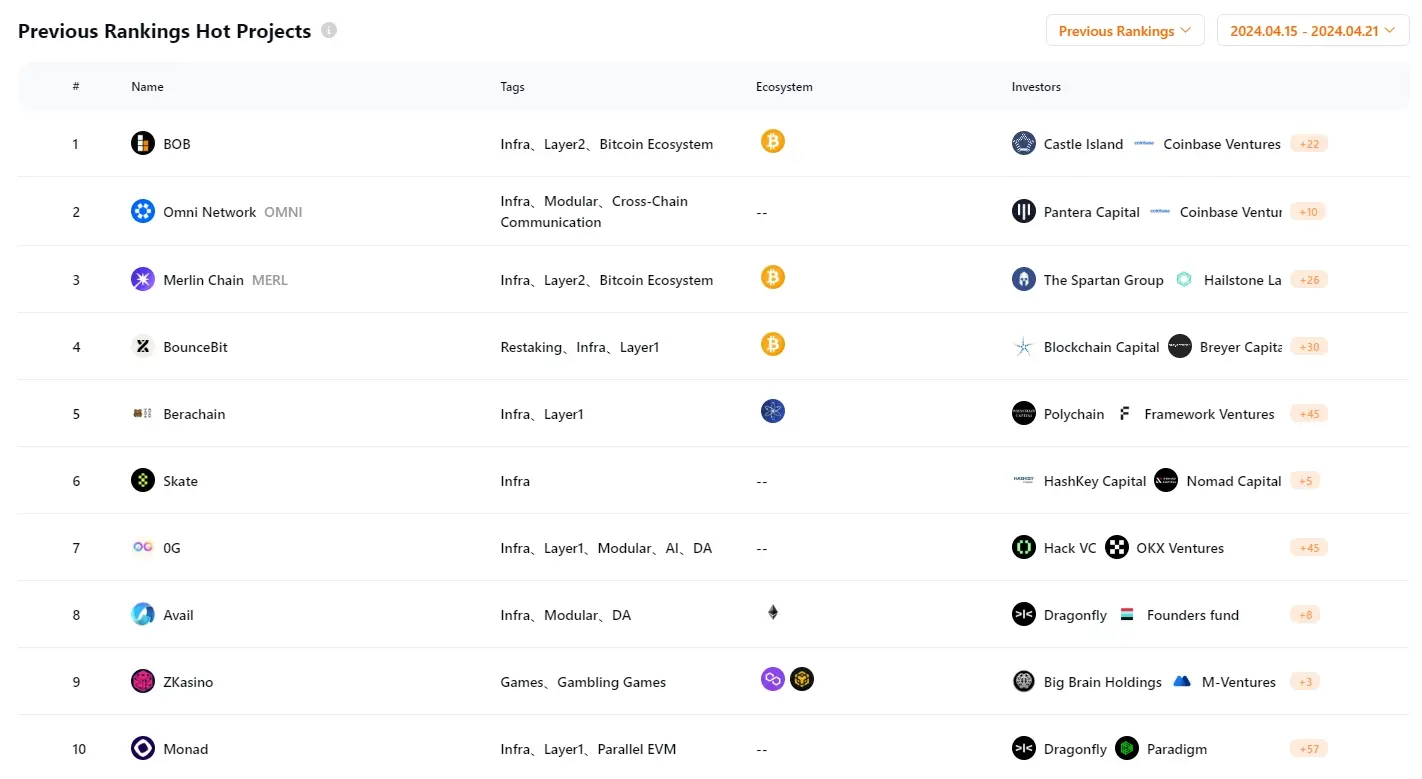Click the BNB Chain icon in ZKasino row

pos(803,678)
